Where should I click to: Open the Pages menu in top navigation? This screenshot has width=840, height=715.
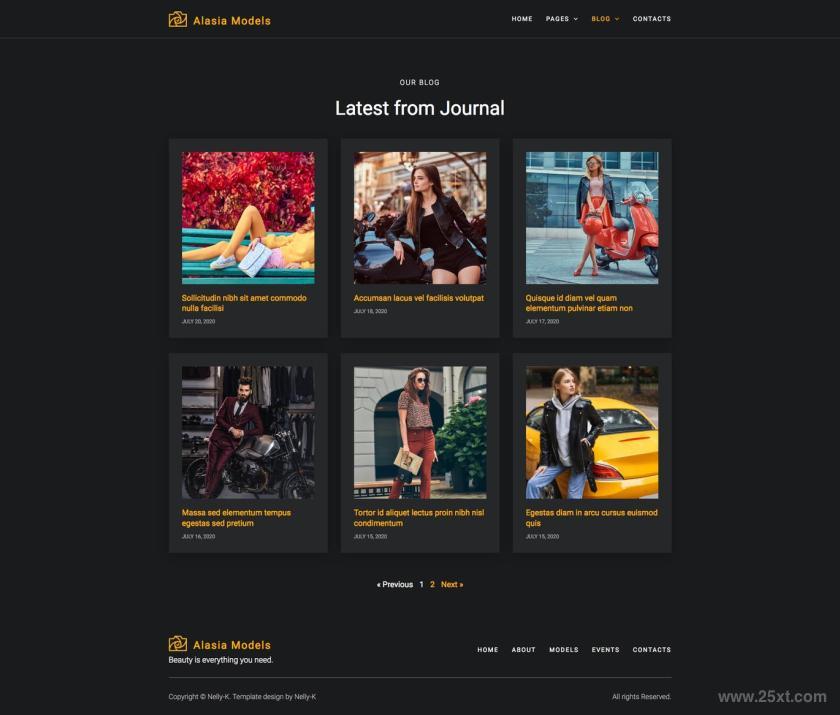(557, 19)
